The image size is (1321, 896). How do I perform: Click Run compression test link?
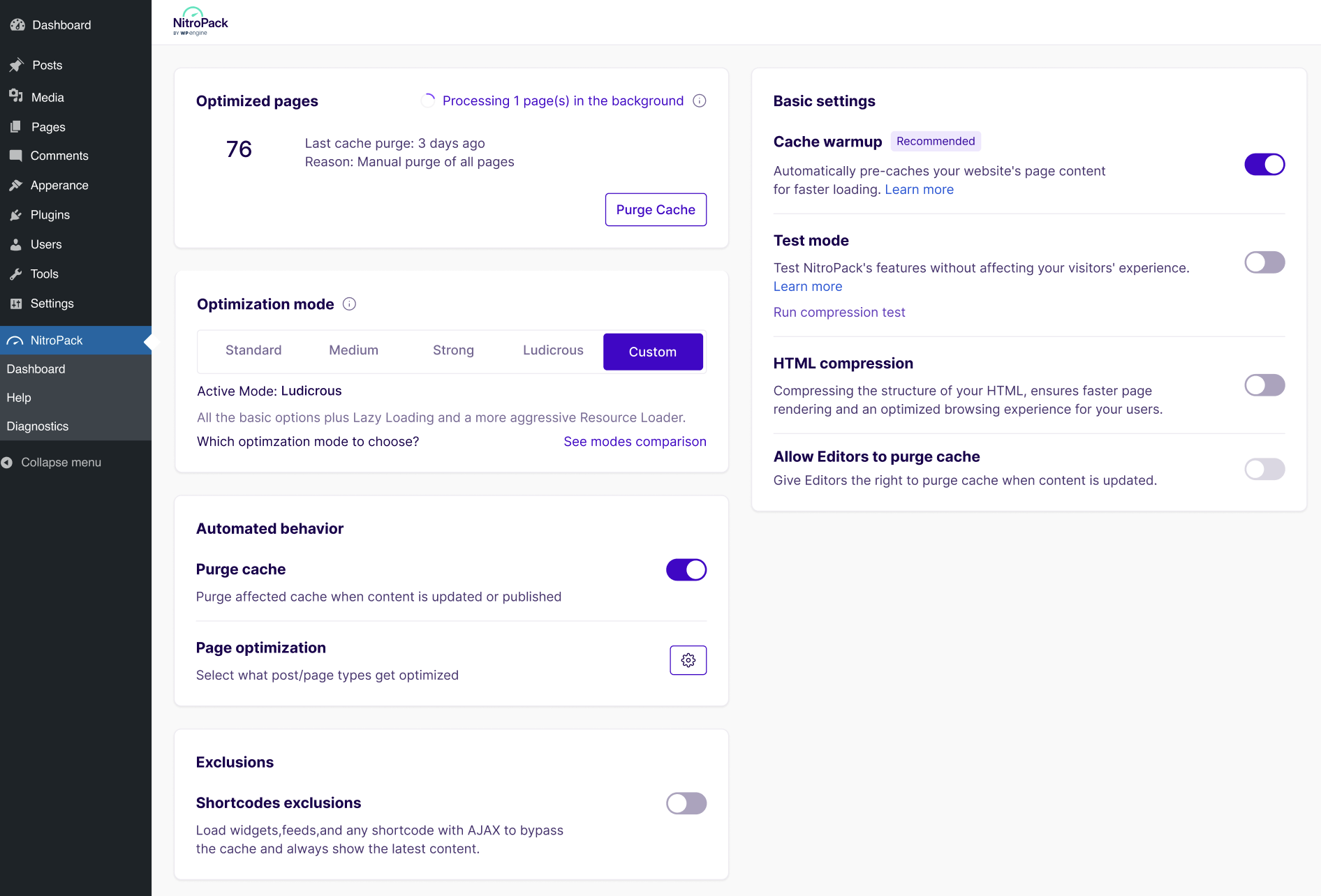[839, 313]
